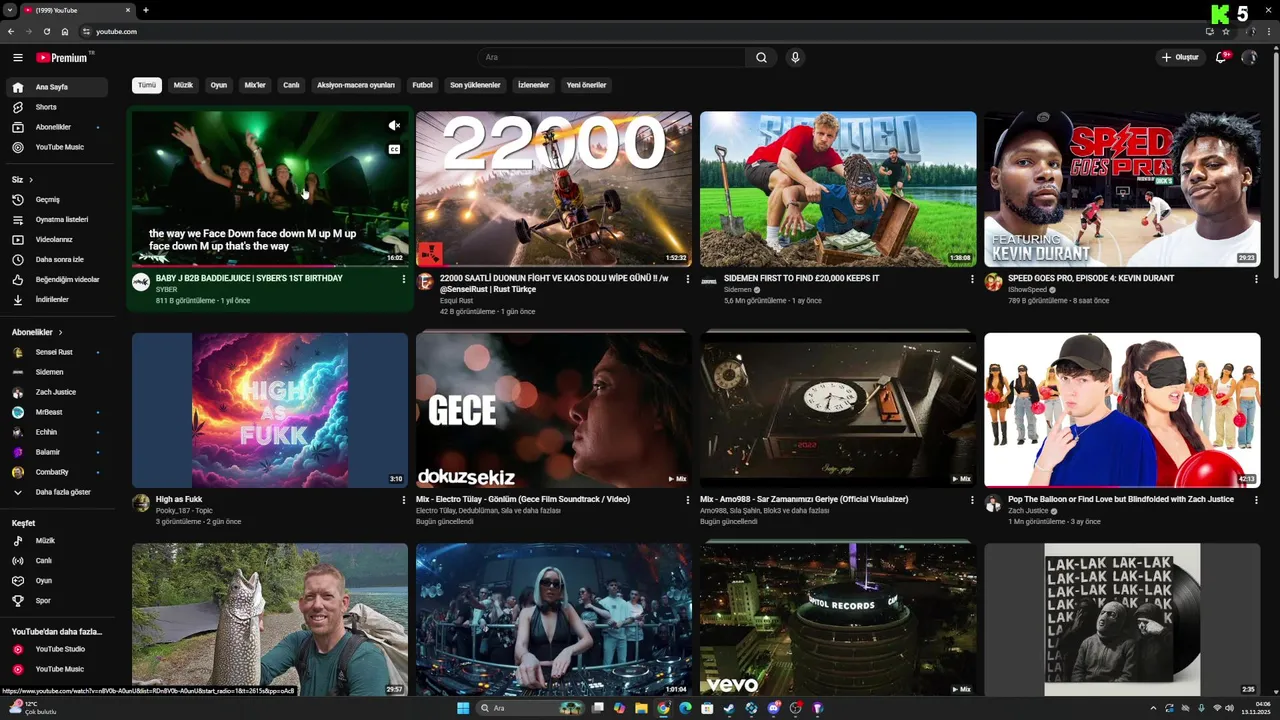Open 22000 SAATLİ DUONUN video title
This screenshot has height=720, width=1280.
point(554,283)
